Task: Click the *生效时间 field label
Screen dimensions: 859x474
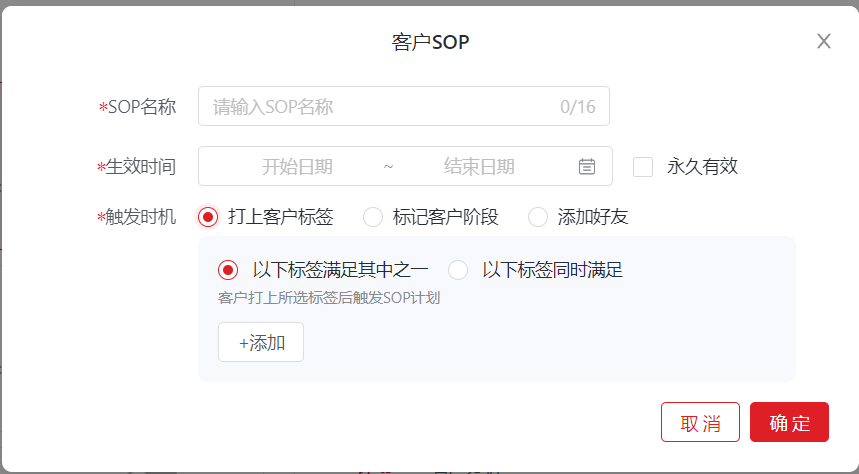Action: click(x=136, y=166)
